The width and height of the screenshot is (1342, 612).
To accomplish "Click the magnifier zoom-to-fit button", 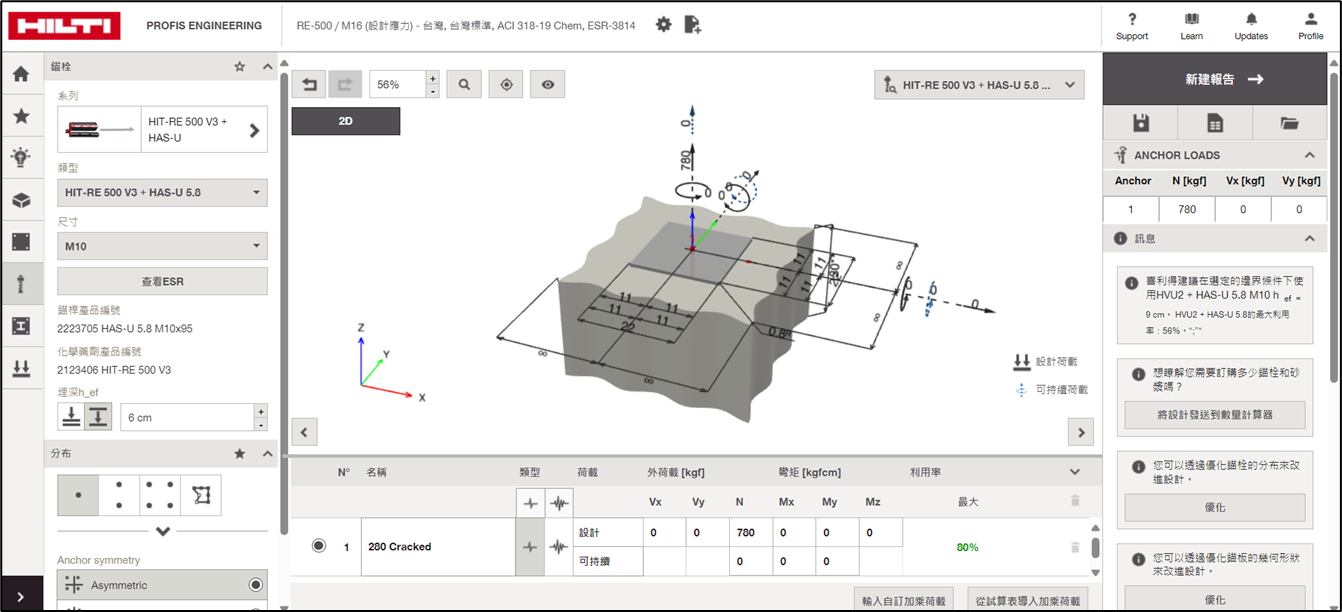I will click(465, 85).
